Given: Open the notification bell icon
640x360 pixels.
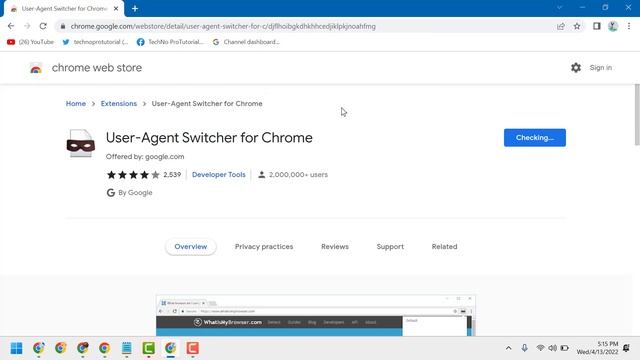Looking at the screenshot, I should [627, 348].
